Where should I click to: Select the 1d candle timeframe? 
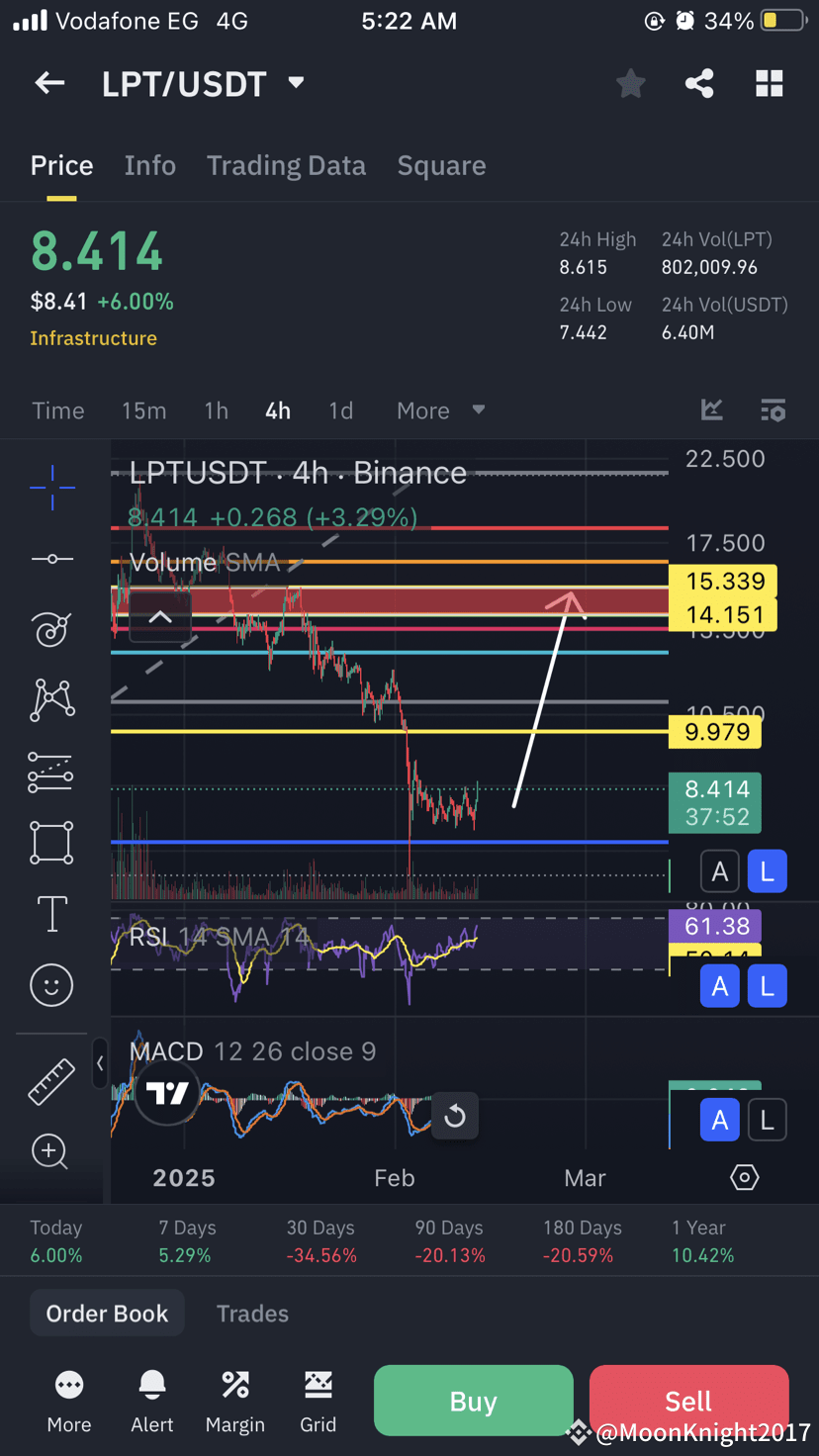tap(340, 409)
